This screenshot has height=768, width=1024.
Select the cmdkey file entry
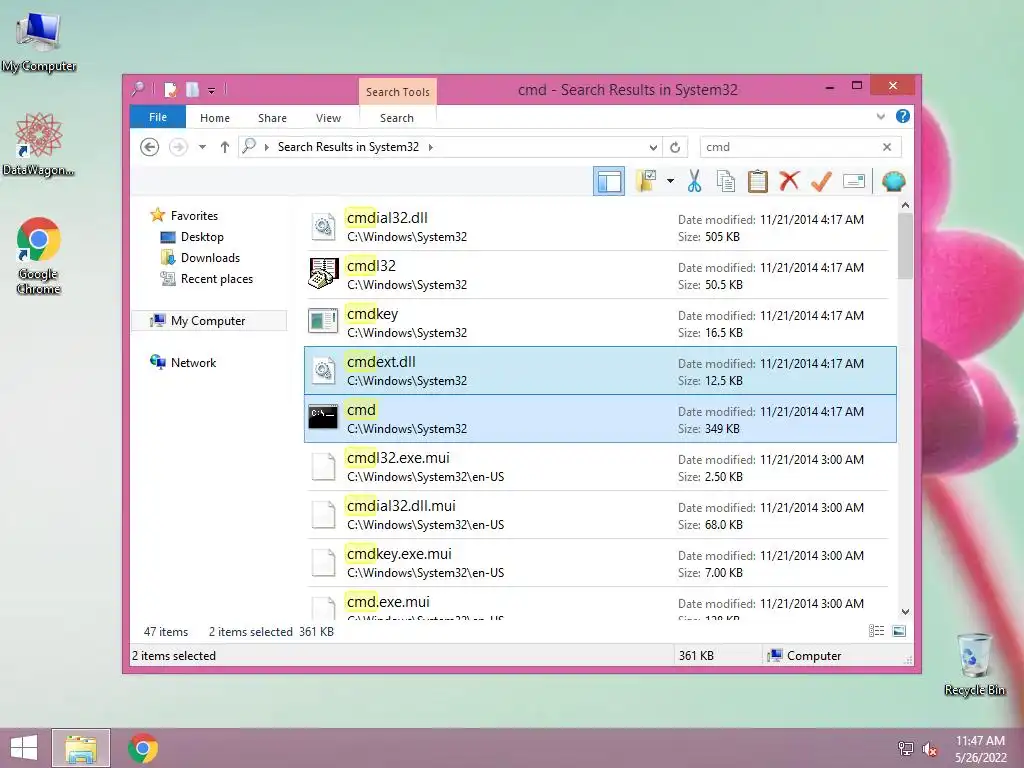pos(600,323)
